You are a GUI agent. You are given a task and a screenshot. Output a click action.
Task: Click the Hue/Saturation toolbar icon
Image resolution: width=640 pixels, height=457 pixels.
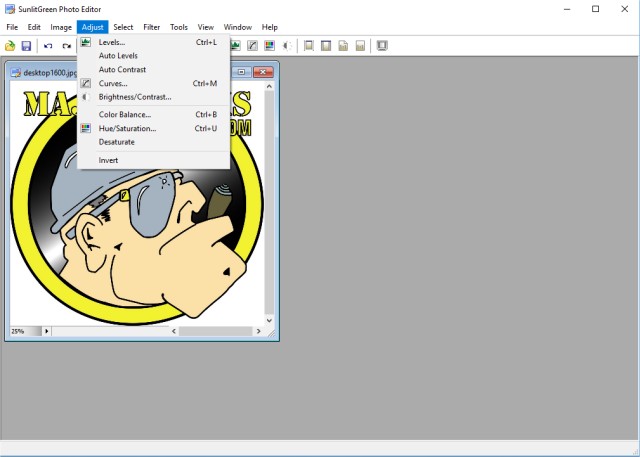point(269,46)
